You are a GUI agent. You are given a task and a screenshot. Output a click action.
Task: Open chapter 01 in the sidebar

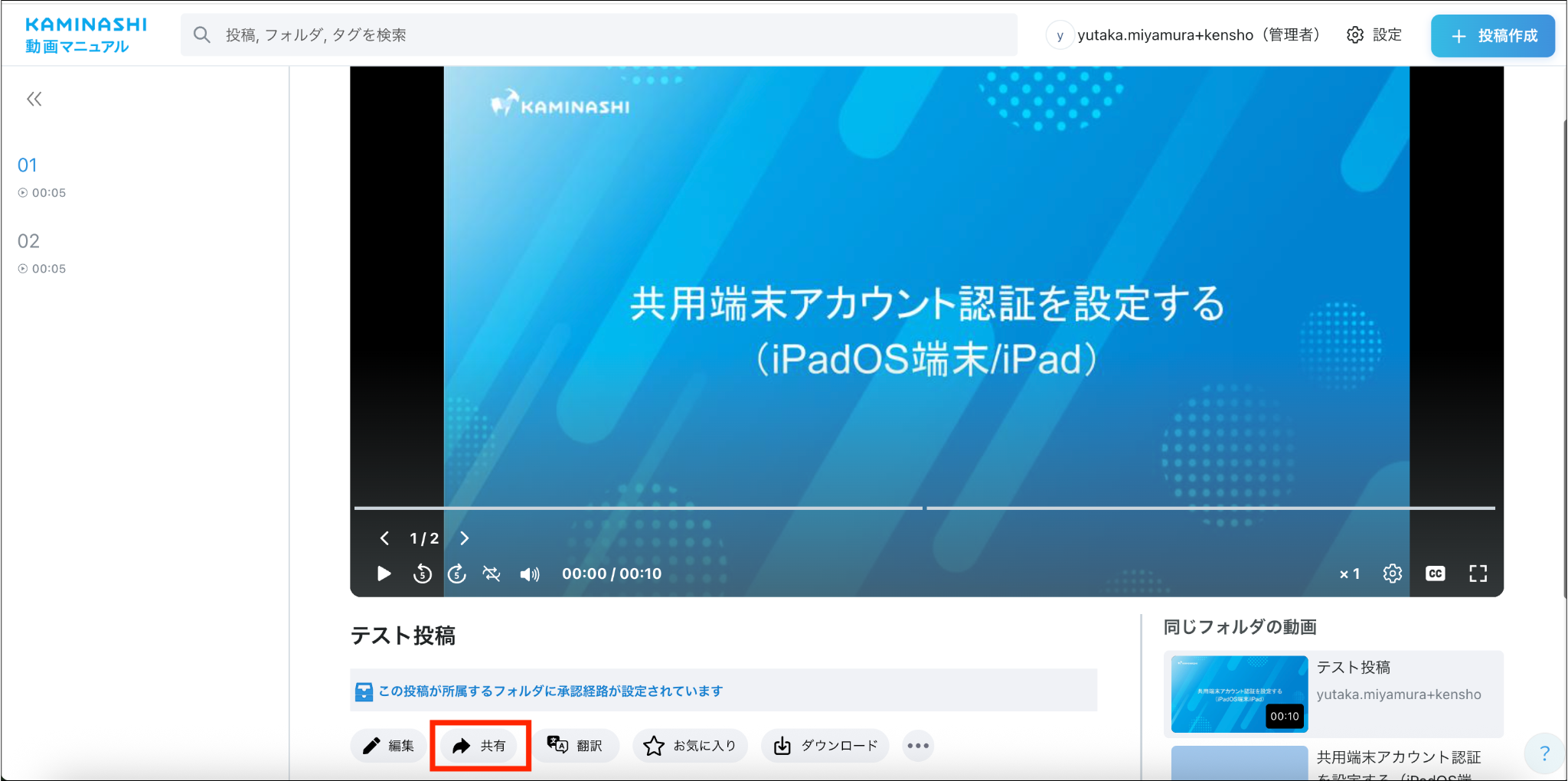click(28, 165)
